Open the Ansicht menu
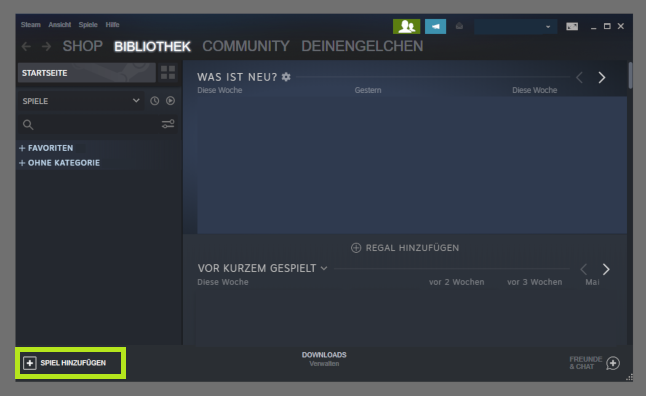The image size is (646, 396). click(59, 25)
